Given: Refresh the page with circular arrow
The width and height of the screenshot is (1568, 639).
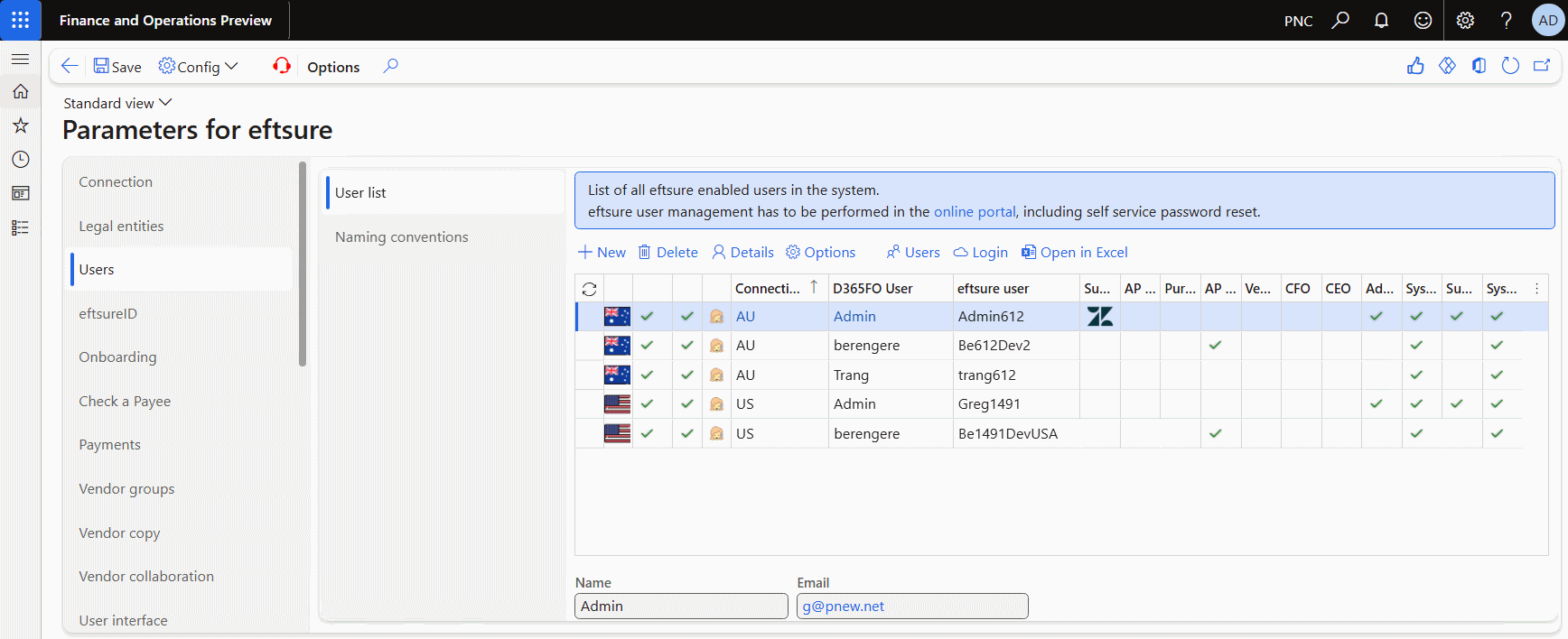Looking at the screenshot, I should 1510,66.
